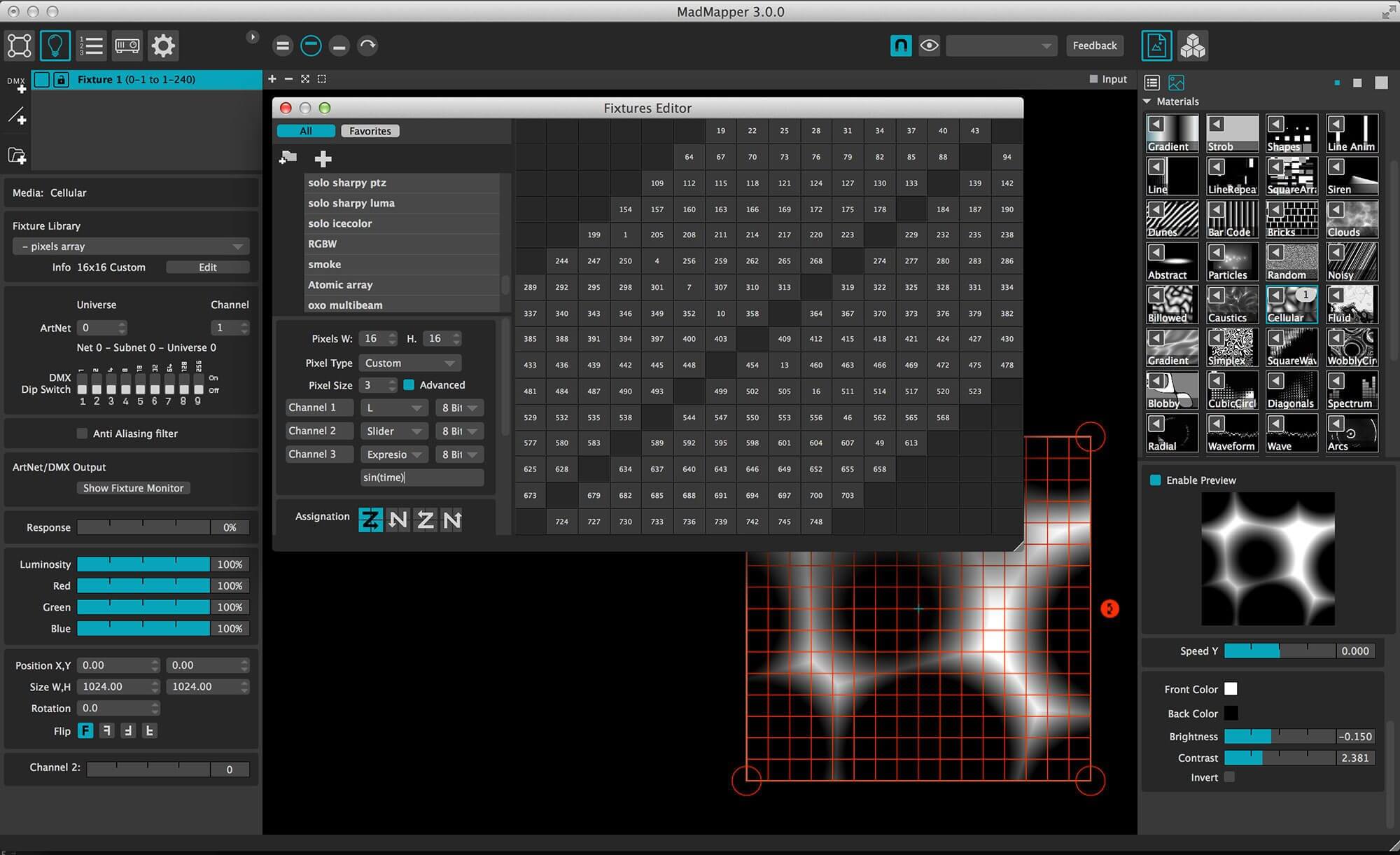The image size is (1400, 855).
Task: Switch materials to image thumbnail view icon
Action: (1176, 83)
